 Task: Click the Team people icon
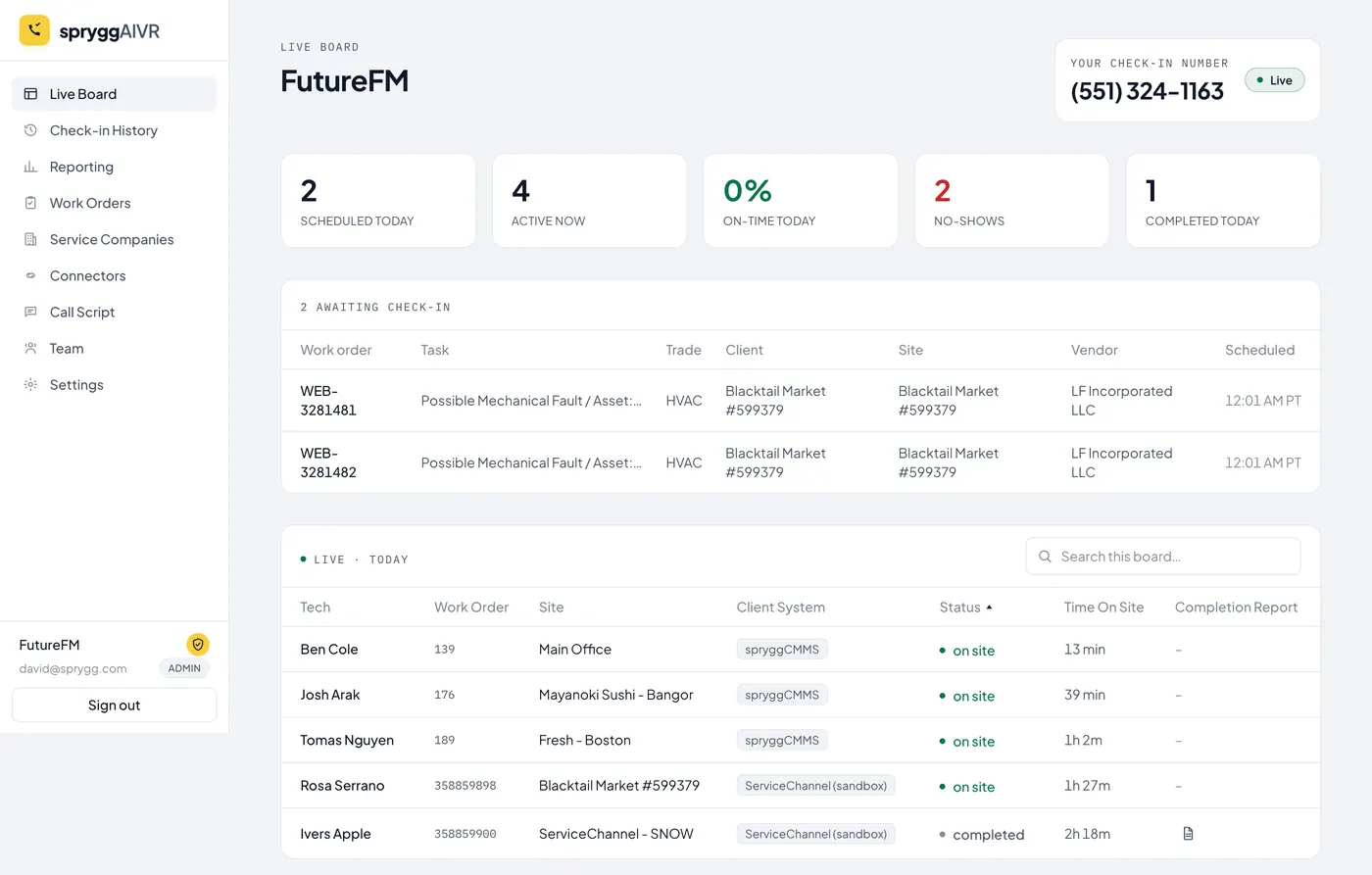click(x=30, y=348)
